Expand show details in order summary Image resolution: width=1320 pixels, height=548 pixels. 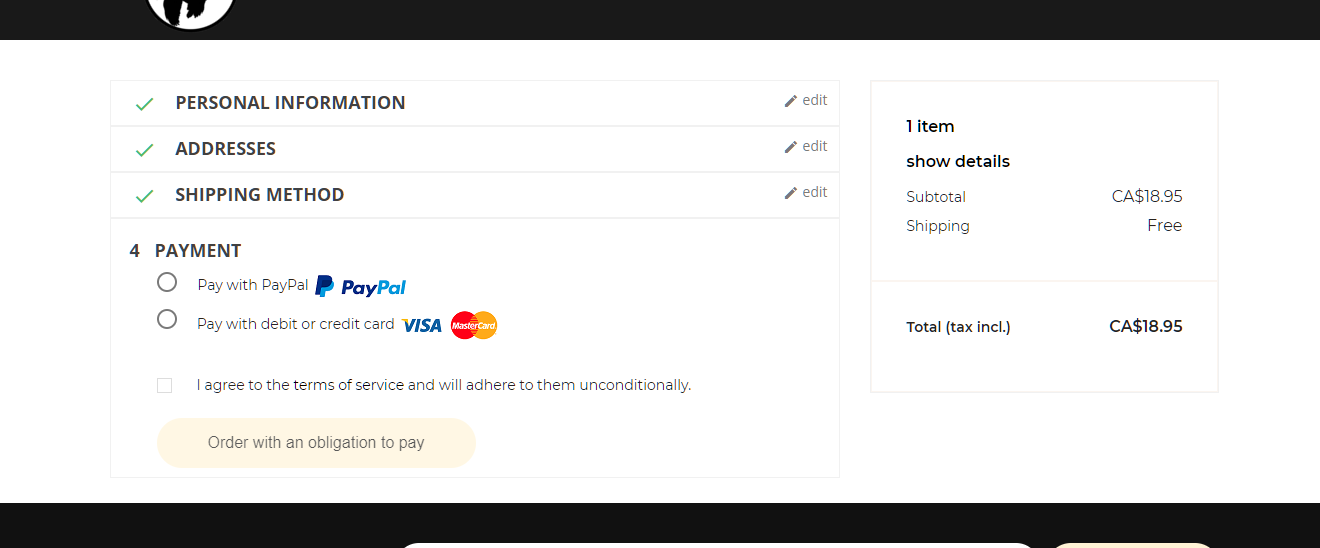(958, 161)
